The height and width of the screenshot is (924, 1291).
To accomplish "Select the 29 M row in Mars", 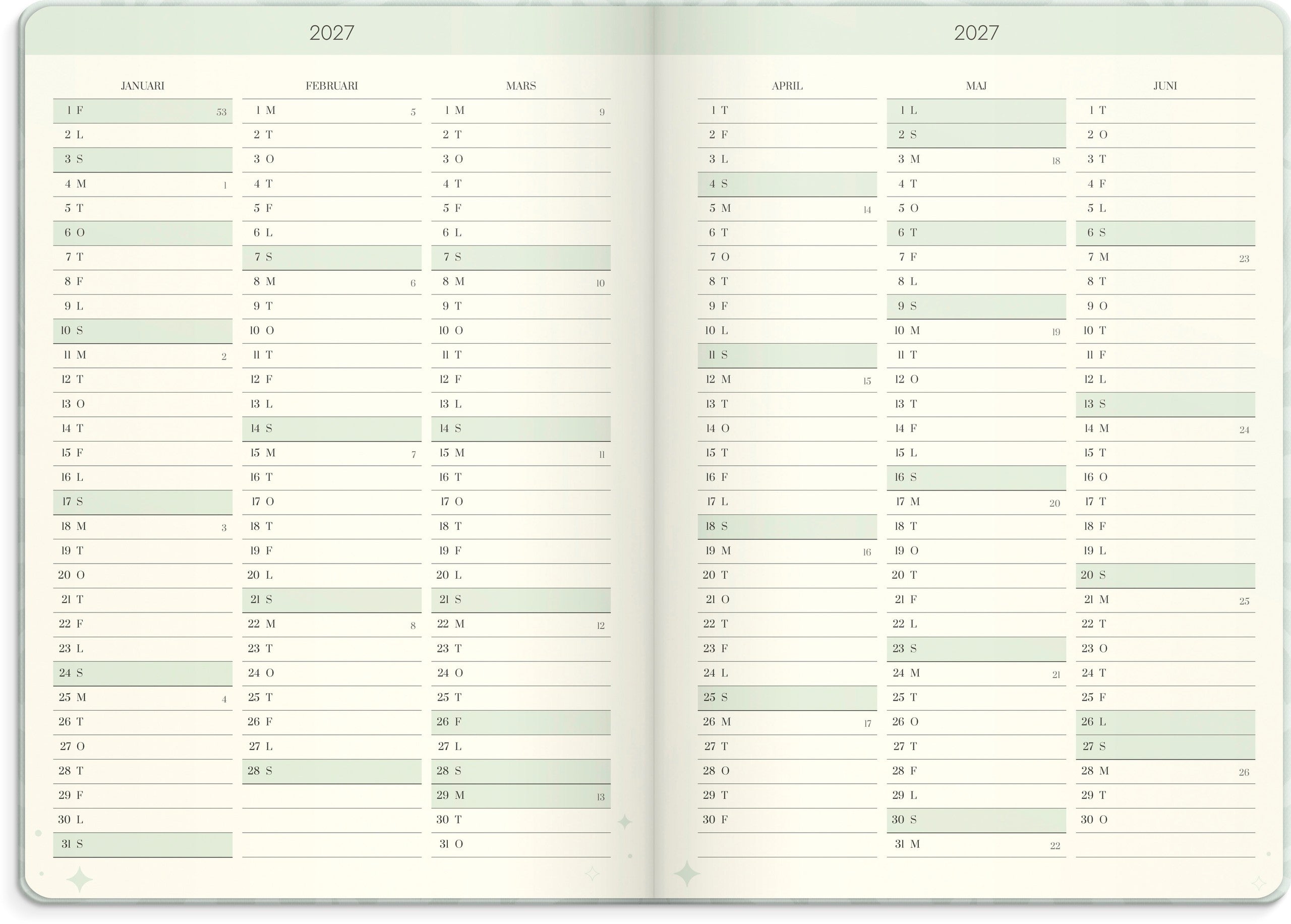I will click(521, 796).
